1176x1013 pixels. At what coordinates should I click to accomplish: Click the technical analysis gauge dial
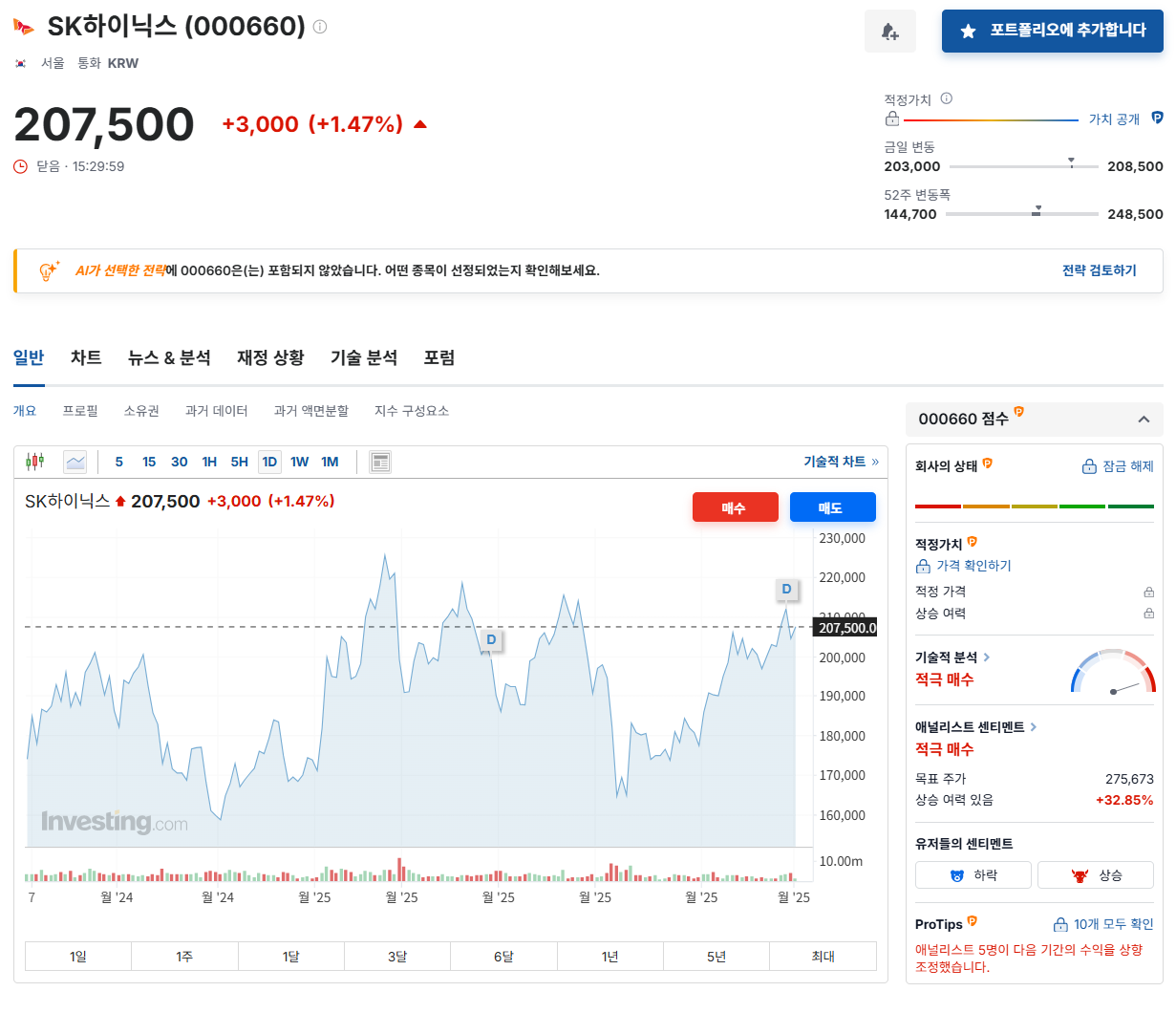coord(1113,671)
